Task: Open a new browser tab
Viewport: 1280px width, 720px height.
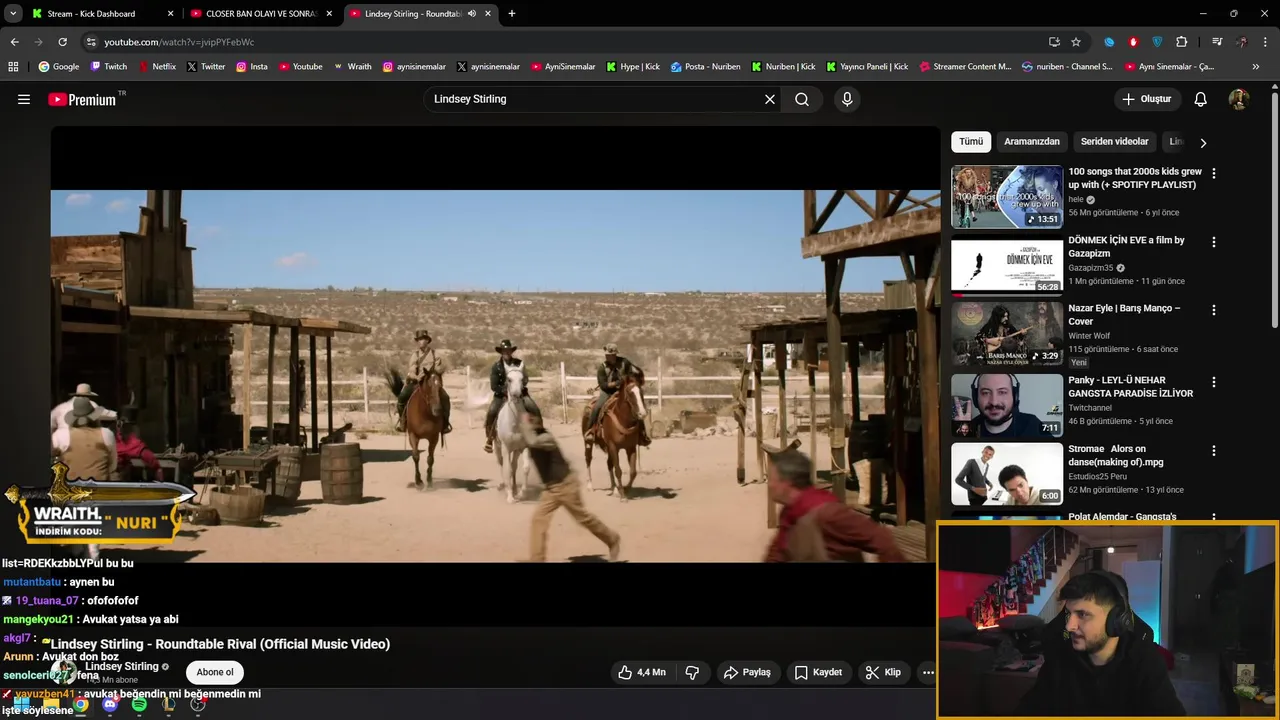Action: pyautogui.click(x=512, y=14)
